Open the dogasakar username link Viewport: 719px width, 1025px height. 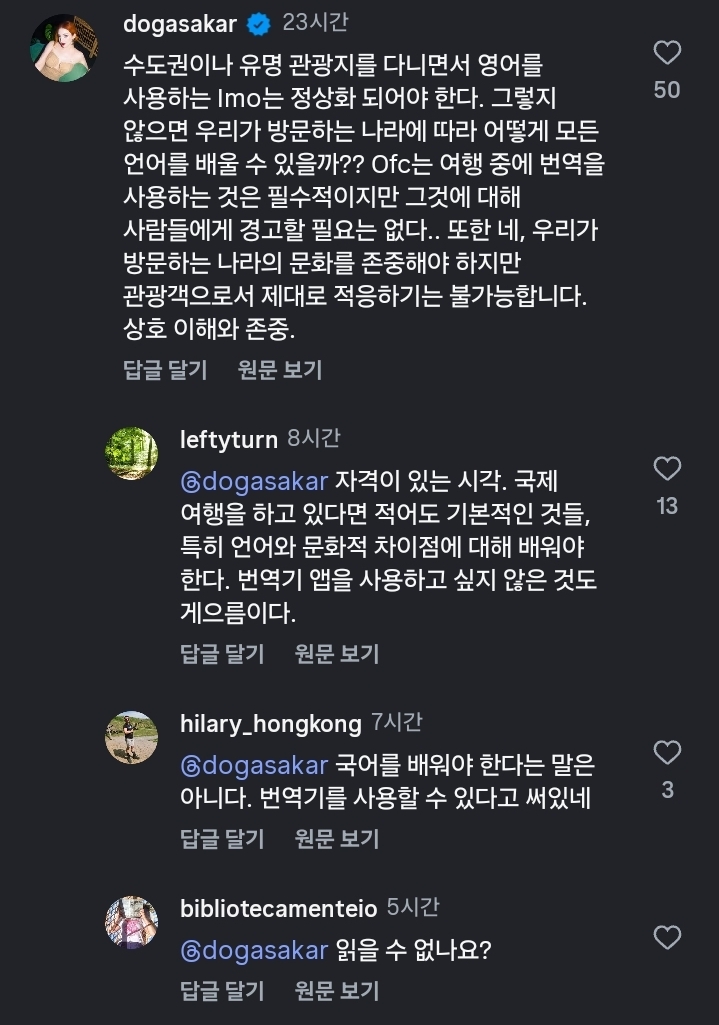(x=180, y=24)
